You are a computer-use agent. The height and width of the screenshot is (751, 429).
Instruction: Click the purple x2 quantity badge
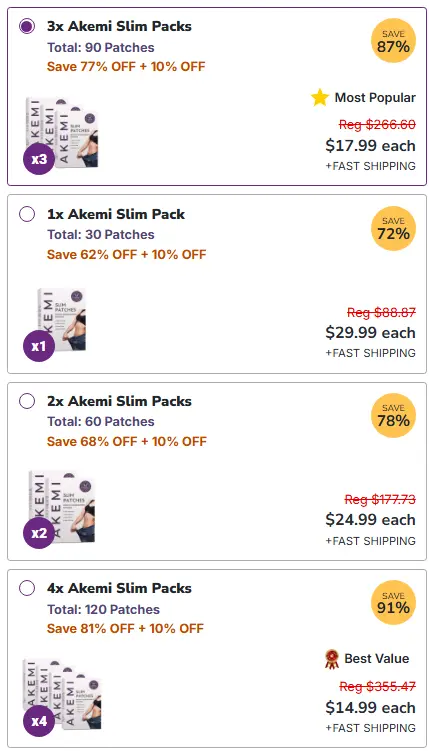coord(39,533)
